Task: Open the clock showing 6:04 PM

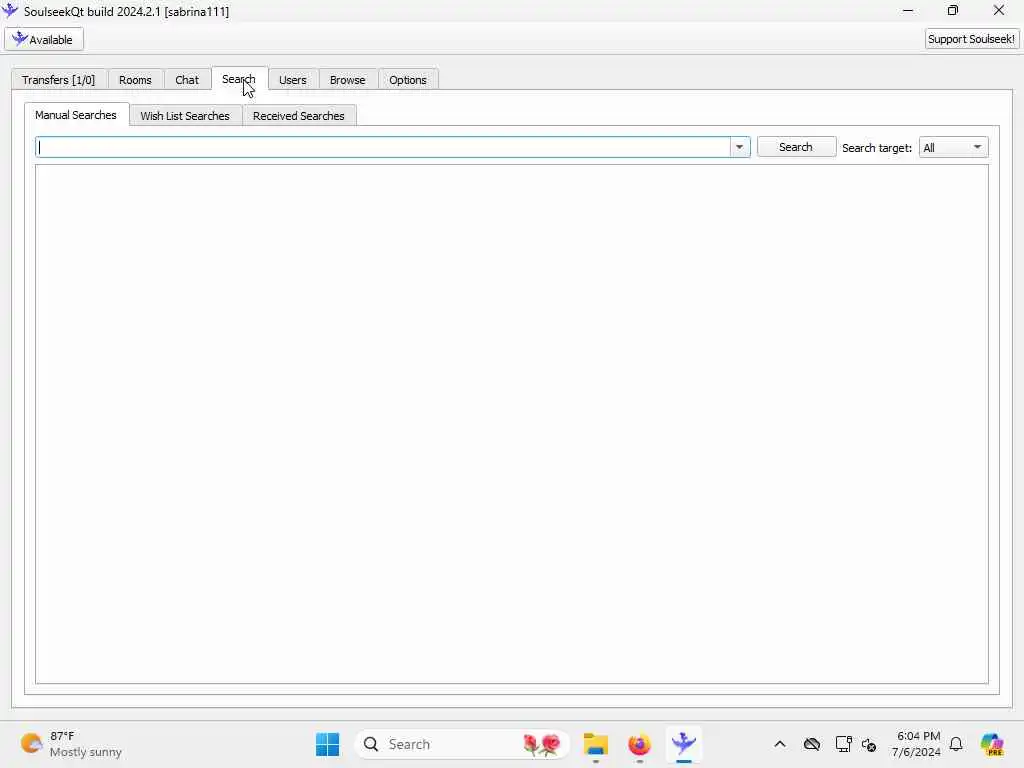Action: [x=917, y=744]
